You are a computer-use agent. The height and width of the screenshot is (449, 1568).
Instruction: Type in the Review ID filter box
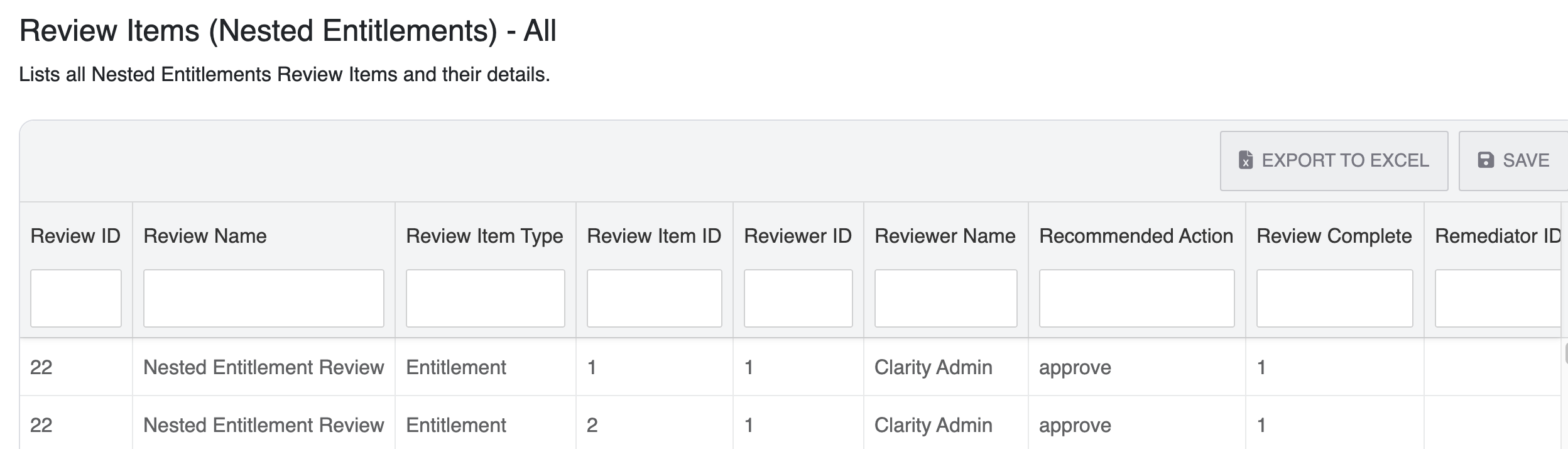(75, 298)
